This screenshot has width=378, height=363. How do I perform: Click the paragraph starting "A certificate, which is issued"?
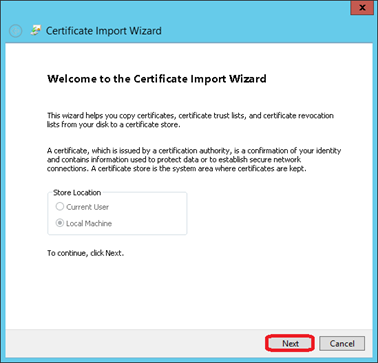(194, 160)
